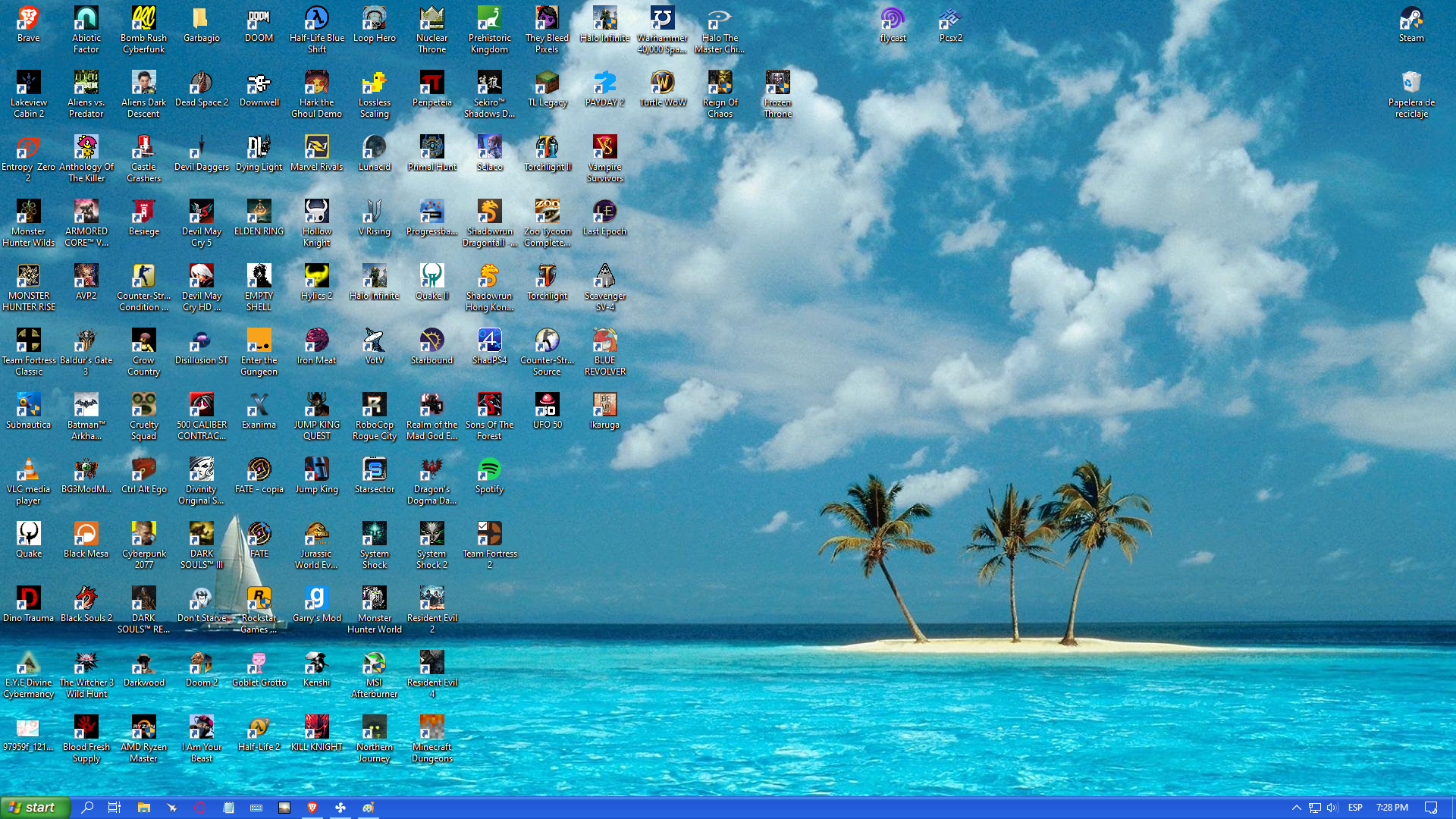Select the Garbagio folder
1456x819 pixels.
(x=202, y=24)
